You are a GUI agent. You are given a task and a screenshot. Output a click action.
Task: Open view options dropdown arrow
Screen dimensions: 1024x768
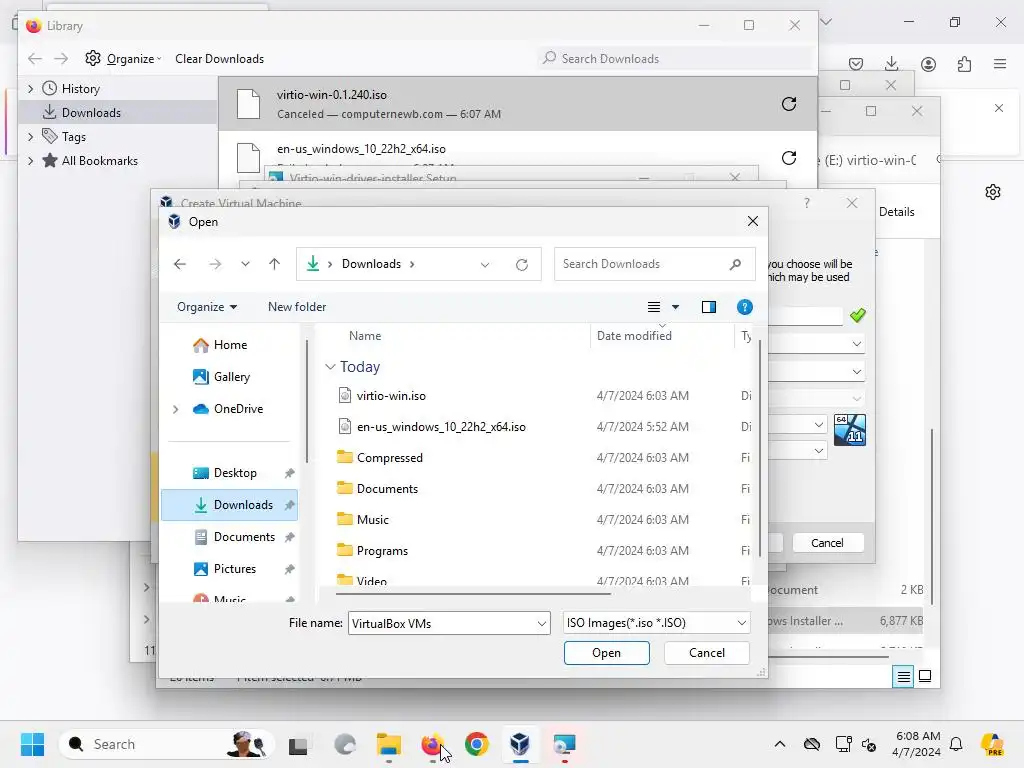click(675, 307)
